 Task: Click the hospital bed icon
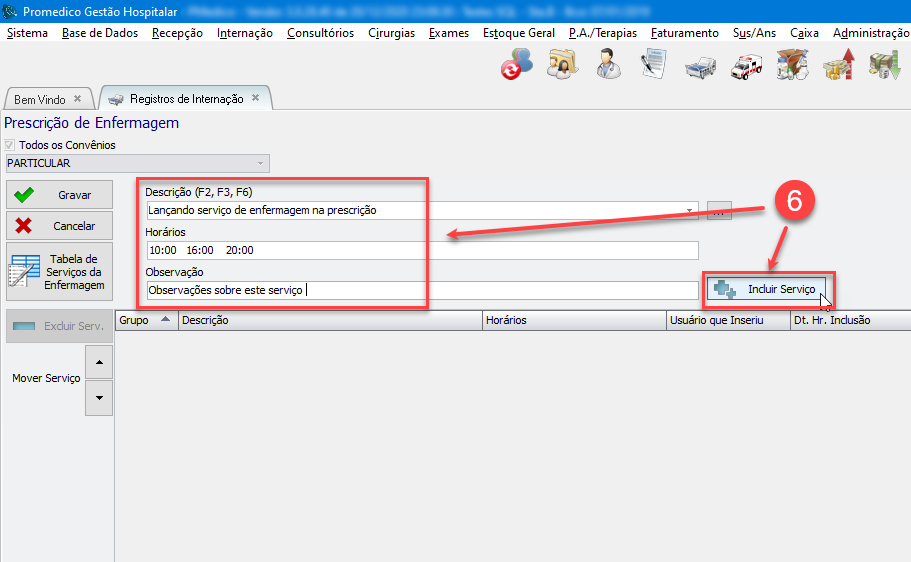pyautogui.click(x=700, y=66)
